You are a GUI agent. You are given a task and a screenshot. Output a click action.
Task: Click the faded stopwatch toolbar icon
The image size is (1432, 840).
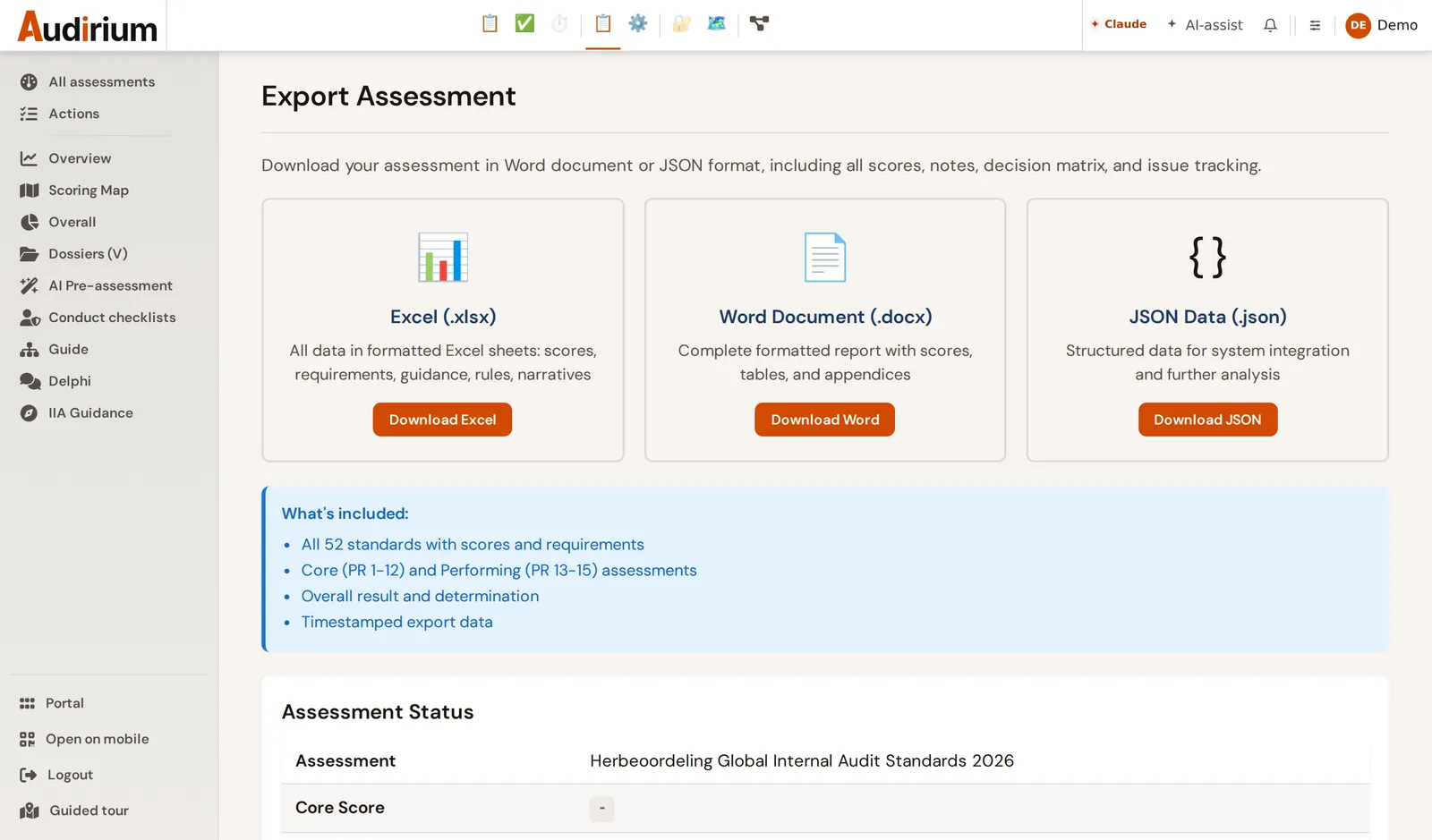[559, 24]
